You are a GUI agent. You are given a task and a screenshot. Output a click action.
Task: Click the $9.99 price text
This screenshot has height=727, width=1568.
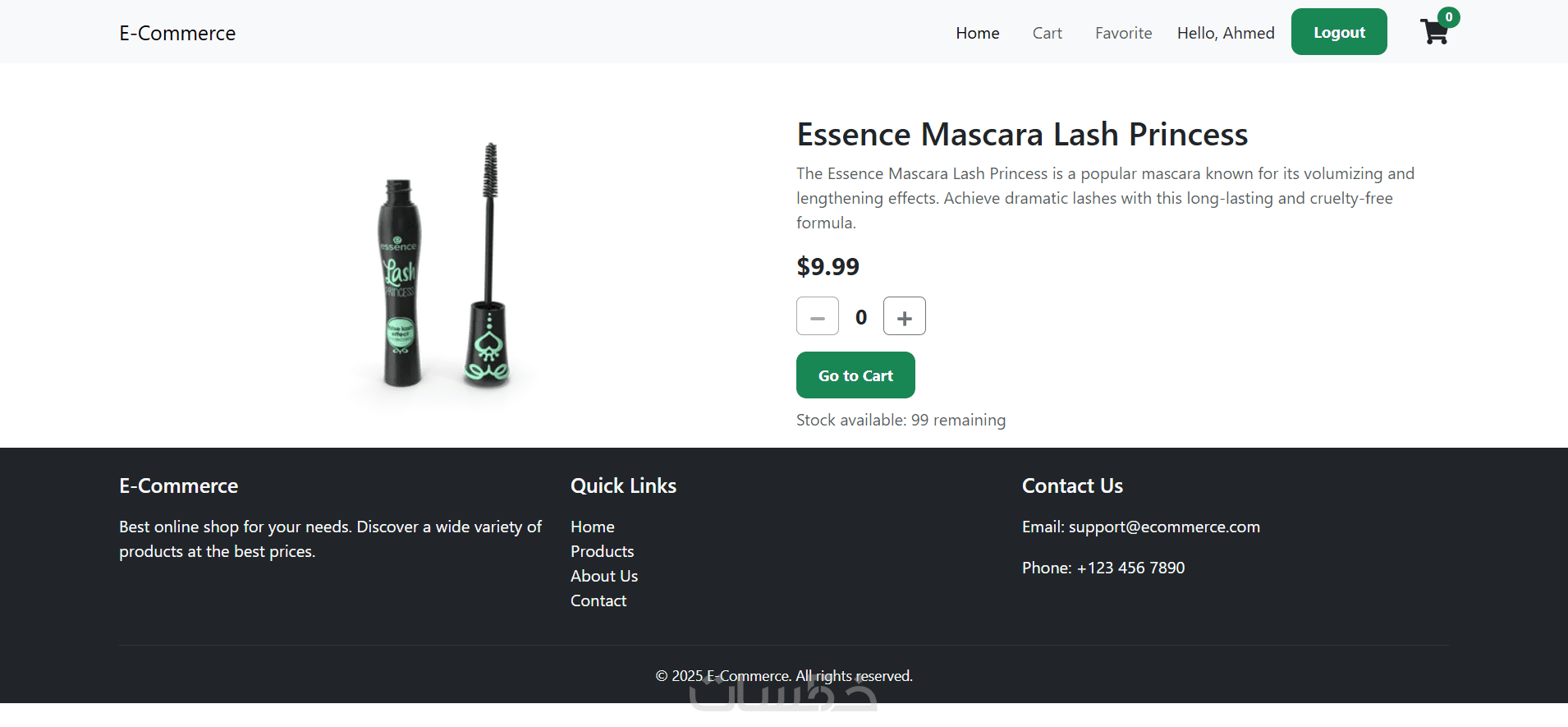pyautogui.click(x=828, y=267)
